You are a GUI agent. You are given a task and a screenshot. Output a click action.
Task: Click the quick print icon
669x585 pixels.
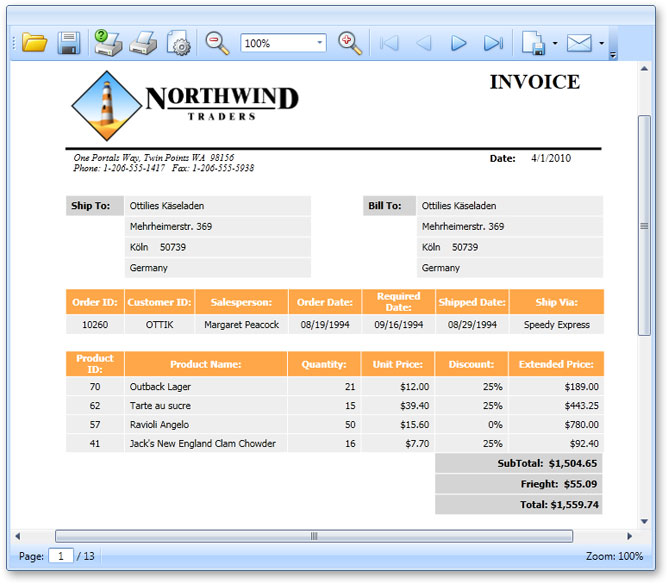point(143,43)
